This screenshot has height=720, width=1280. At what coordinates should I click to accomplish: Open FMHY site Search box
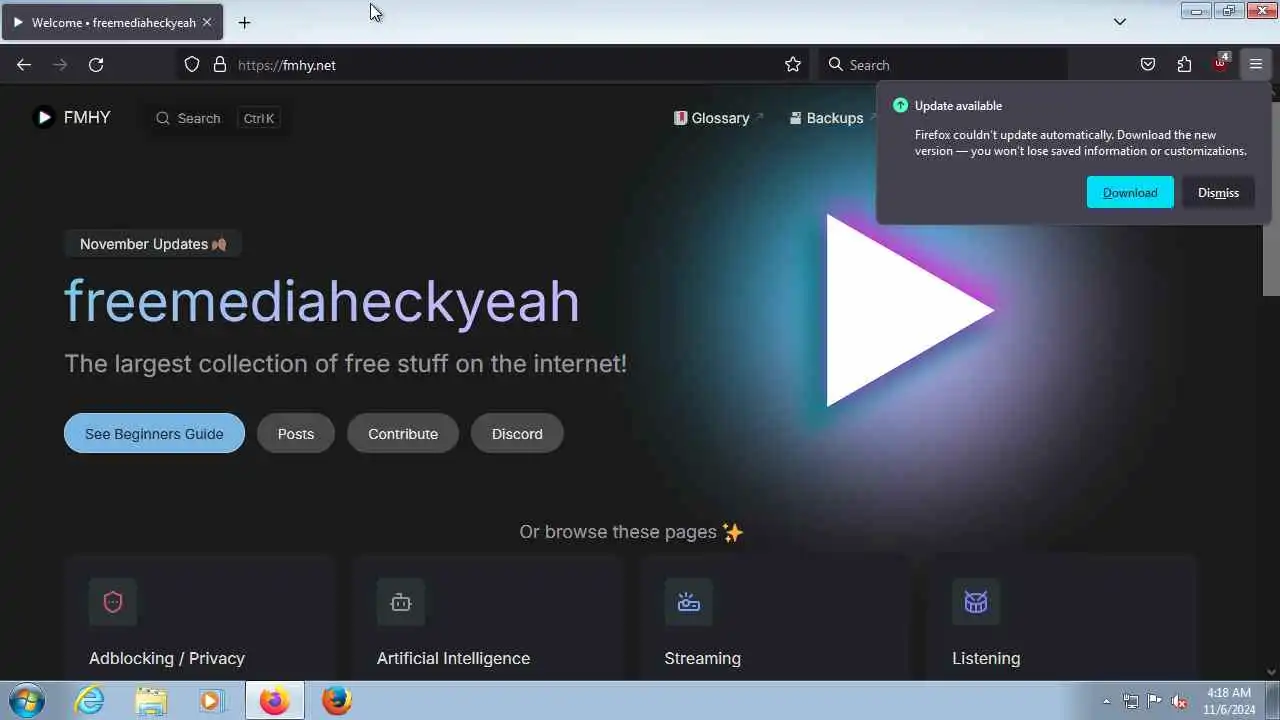point(217,118)
